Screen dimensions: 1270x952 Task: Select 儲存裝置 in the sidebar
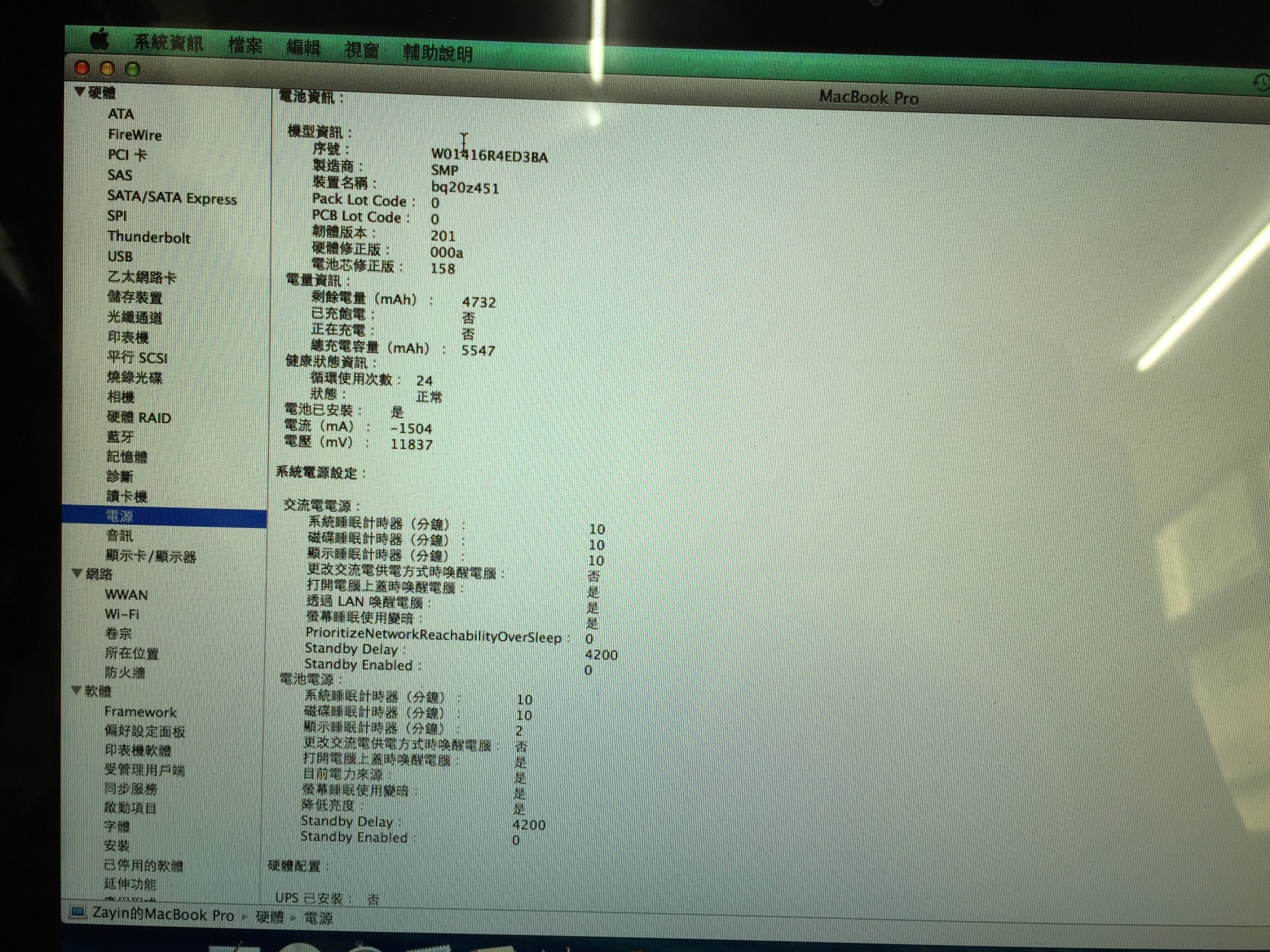tap(134, 297)
